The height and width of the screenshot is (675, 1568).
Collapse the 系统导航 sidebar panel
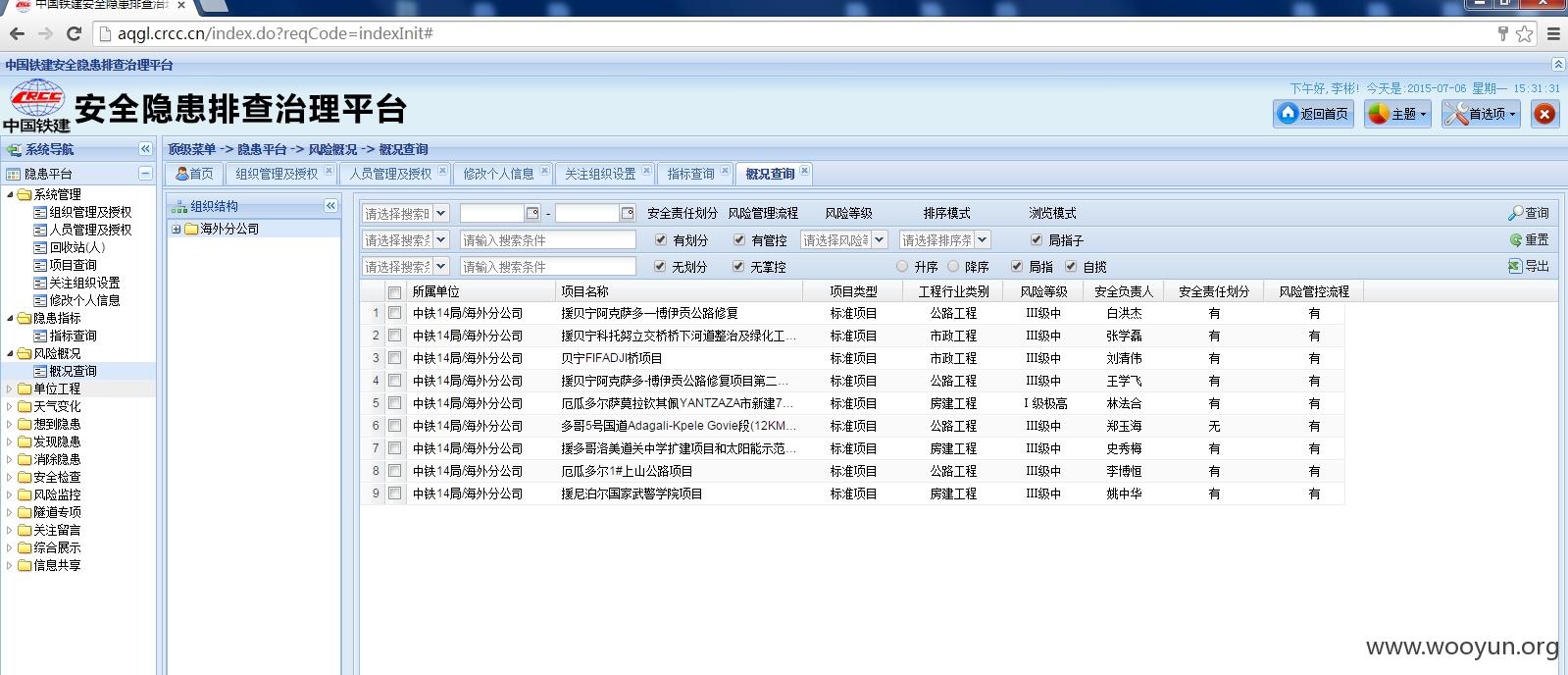145,149
